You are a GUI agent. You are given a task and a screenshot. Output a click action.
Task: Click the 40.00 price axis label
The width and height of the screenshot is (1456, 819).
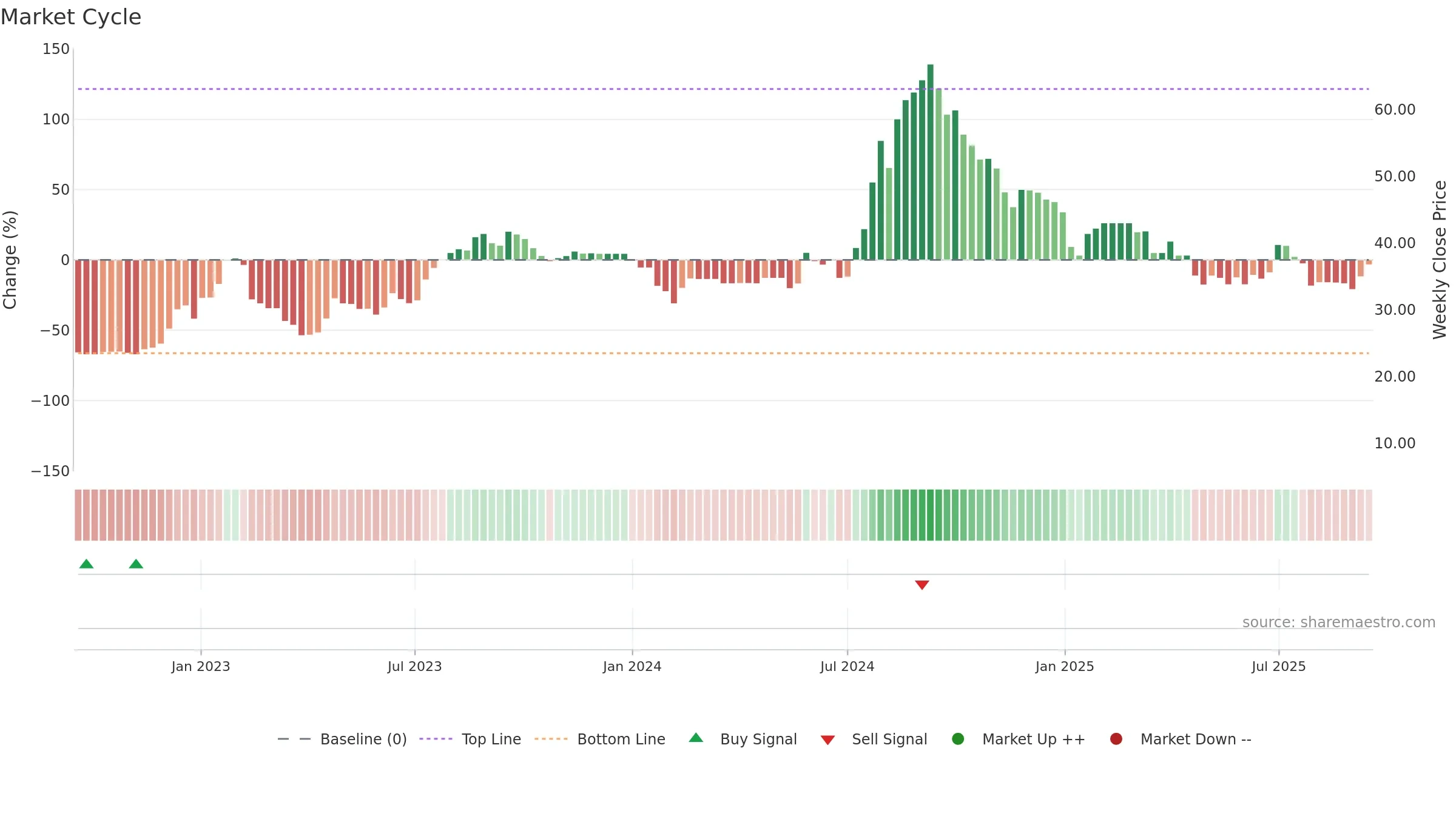[1395, 243]
